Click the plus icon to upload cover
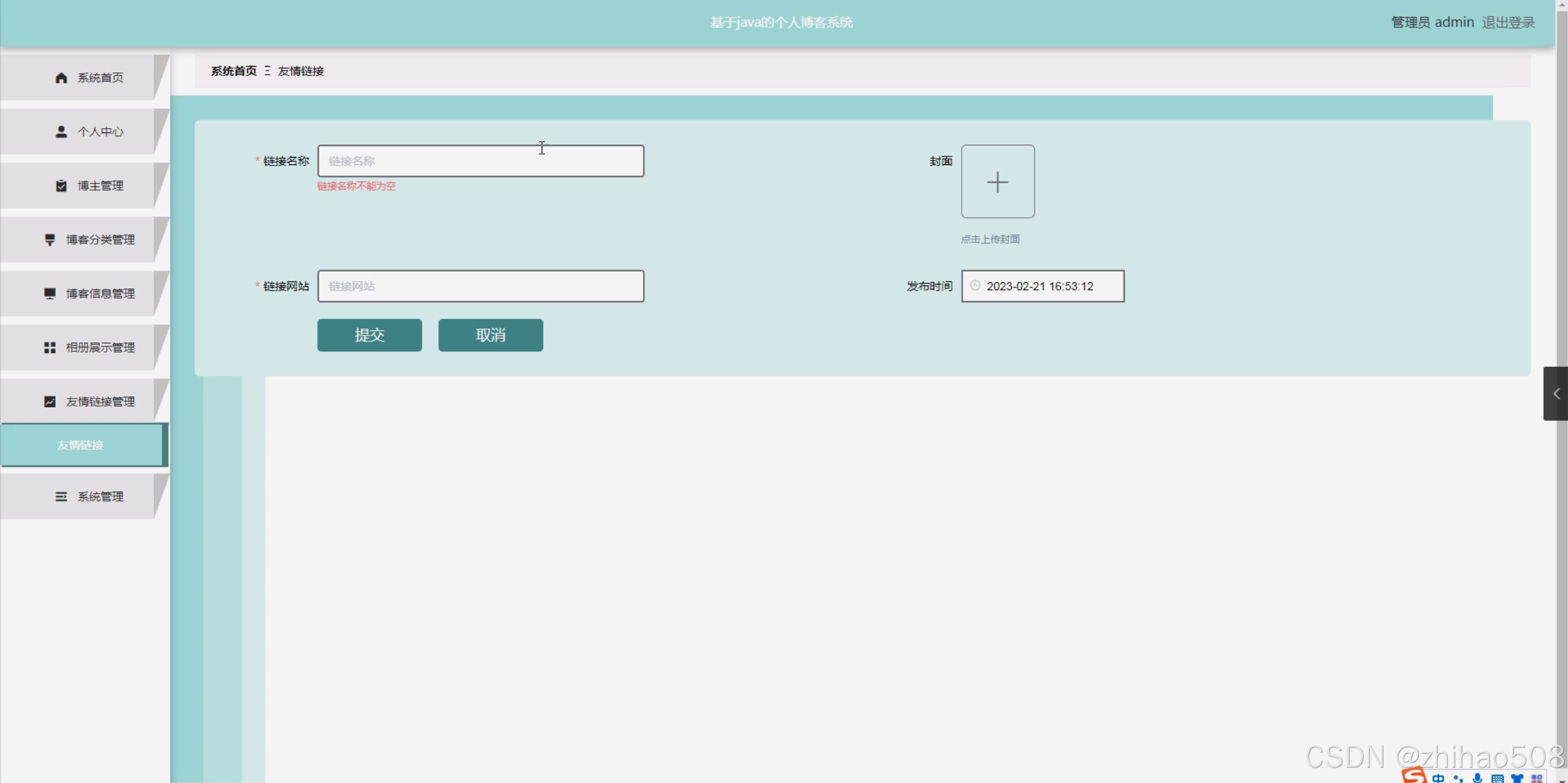 (x=997, y=182)
